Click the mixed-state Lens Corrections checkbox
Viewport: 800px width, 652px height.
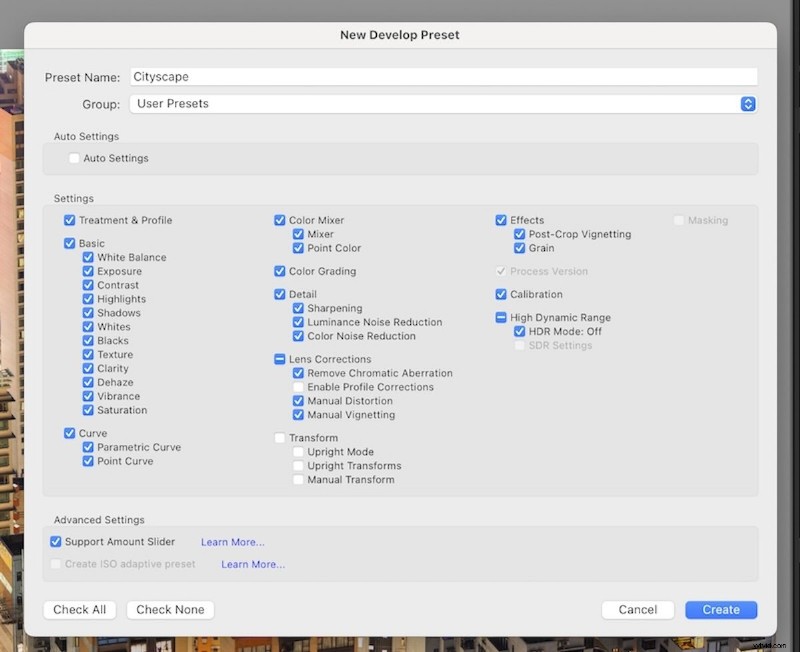pos(280,359)
